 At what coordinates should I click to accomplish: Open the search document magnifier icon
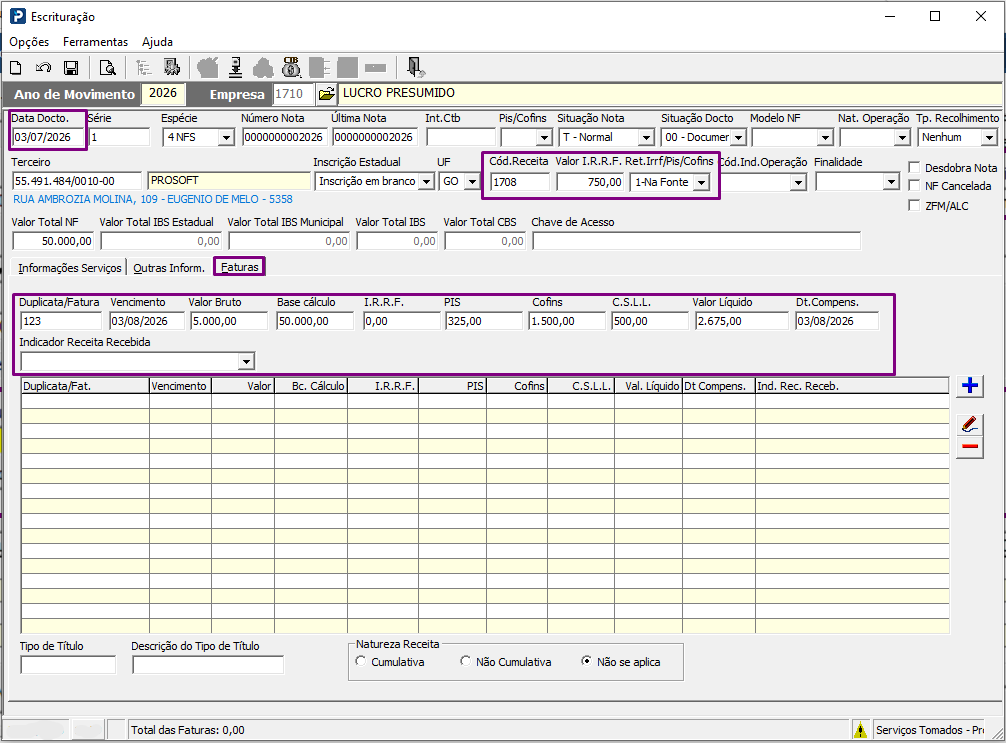(x=107, y=67)
